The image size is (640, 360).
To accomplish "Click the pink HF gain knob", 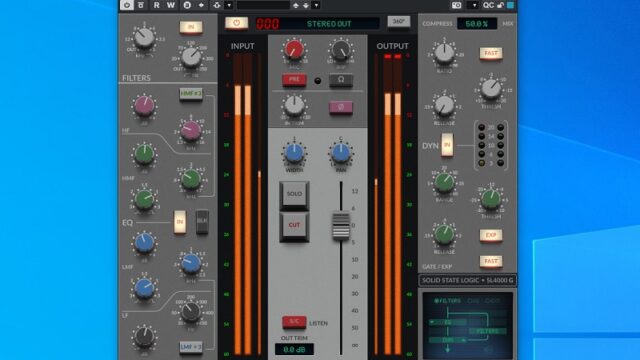I will (x=144, y=106).
